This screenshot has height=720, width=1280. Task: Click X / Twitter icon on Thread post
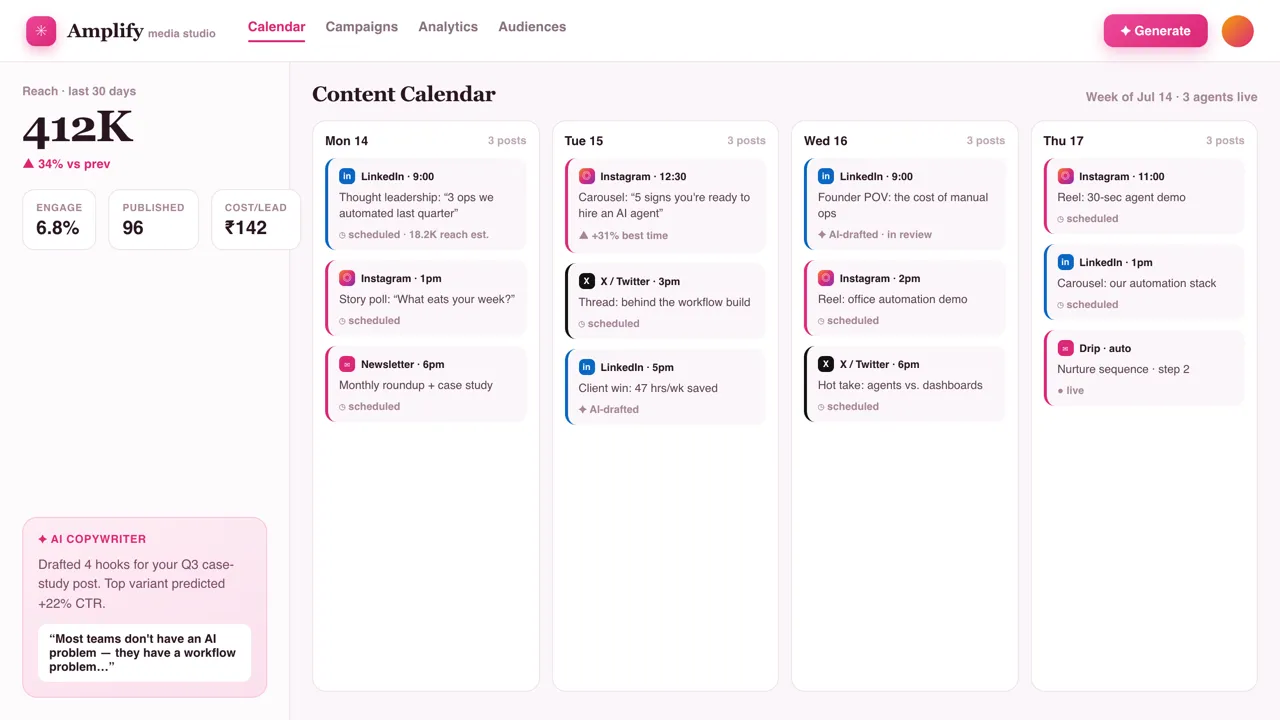tap(587, 281)
